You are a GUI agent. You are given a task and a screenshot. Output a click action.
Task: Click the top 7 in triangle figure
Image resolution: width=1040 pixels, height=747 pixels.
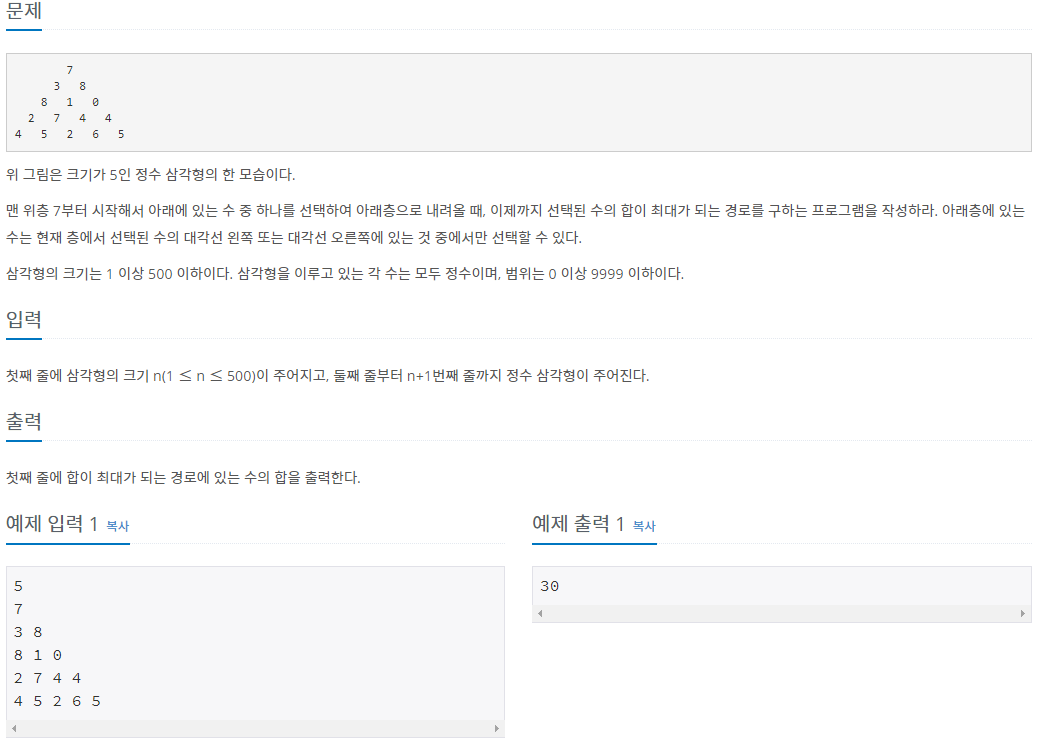point(70,70)
